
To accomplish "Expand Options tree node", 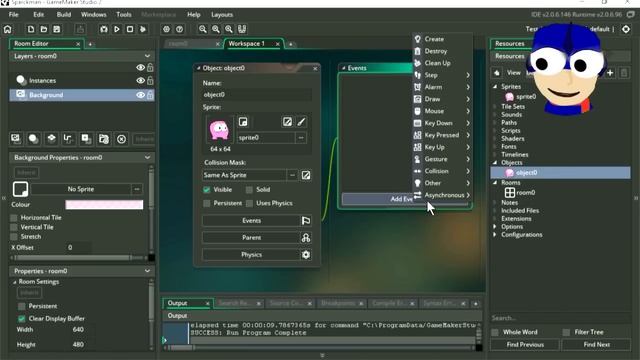I will click(x=495, y=227).
